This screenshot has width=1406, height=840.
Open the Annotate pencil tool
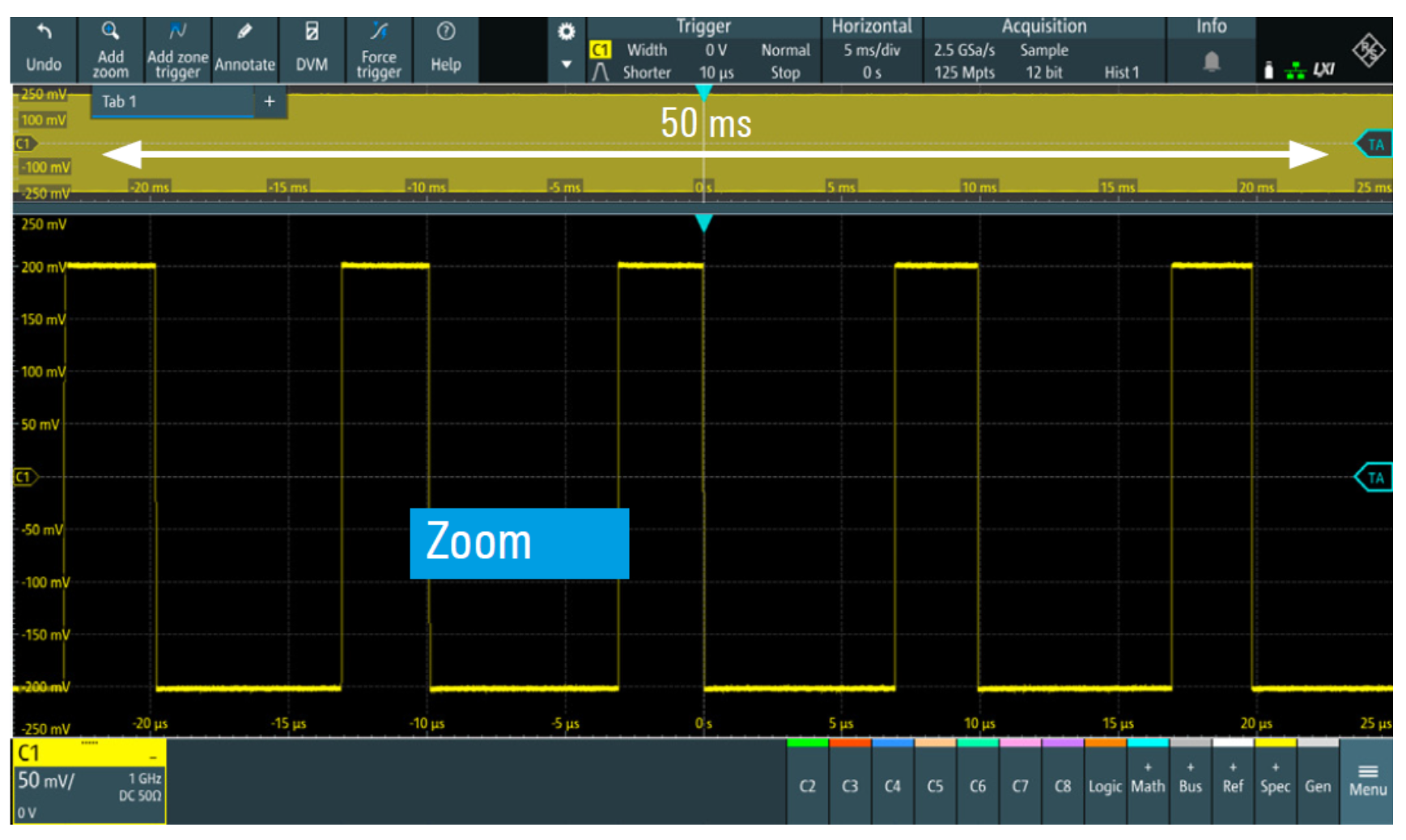(244, 32)
